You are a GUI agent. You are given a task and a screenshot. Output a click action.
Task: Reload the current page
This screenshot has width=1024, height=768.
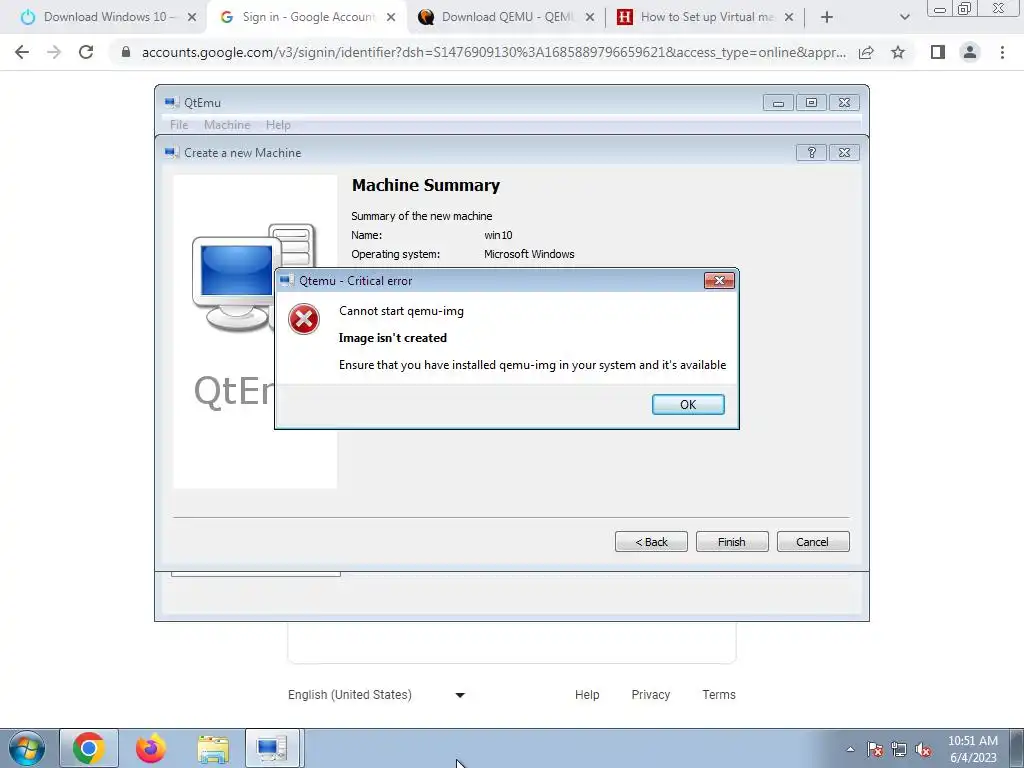click(86, 52)
